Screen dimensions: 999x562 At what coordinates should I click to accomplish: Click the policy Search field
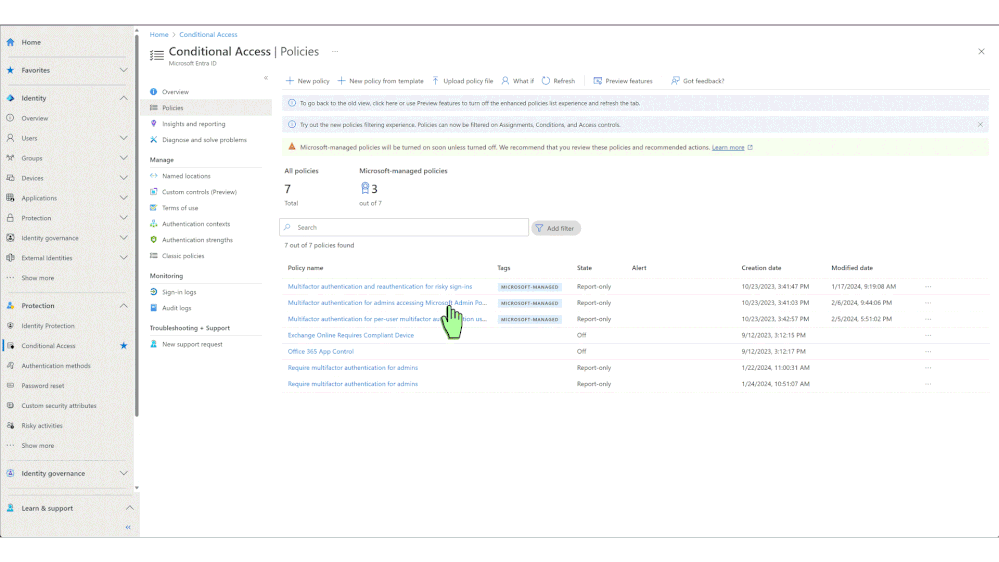[x=404, y=227]
